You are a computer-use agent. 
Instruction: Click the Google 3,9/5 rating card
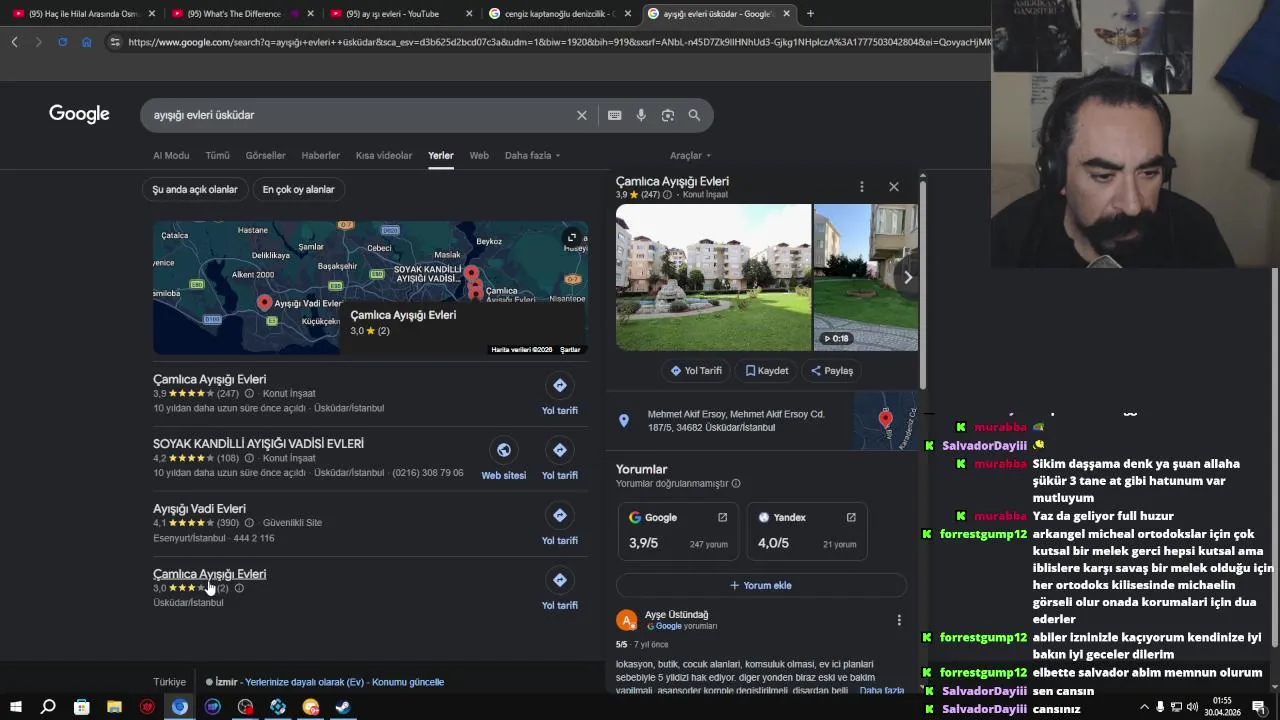[x=678, y=531]
